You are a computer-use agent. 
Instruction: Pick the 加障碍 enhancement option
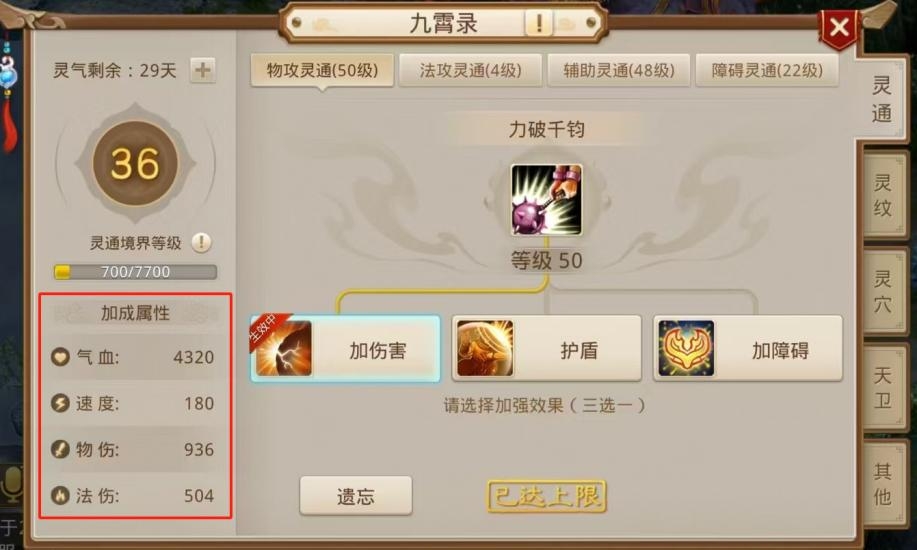pos(747,349)
